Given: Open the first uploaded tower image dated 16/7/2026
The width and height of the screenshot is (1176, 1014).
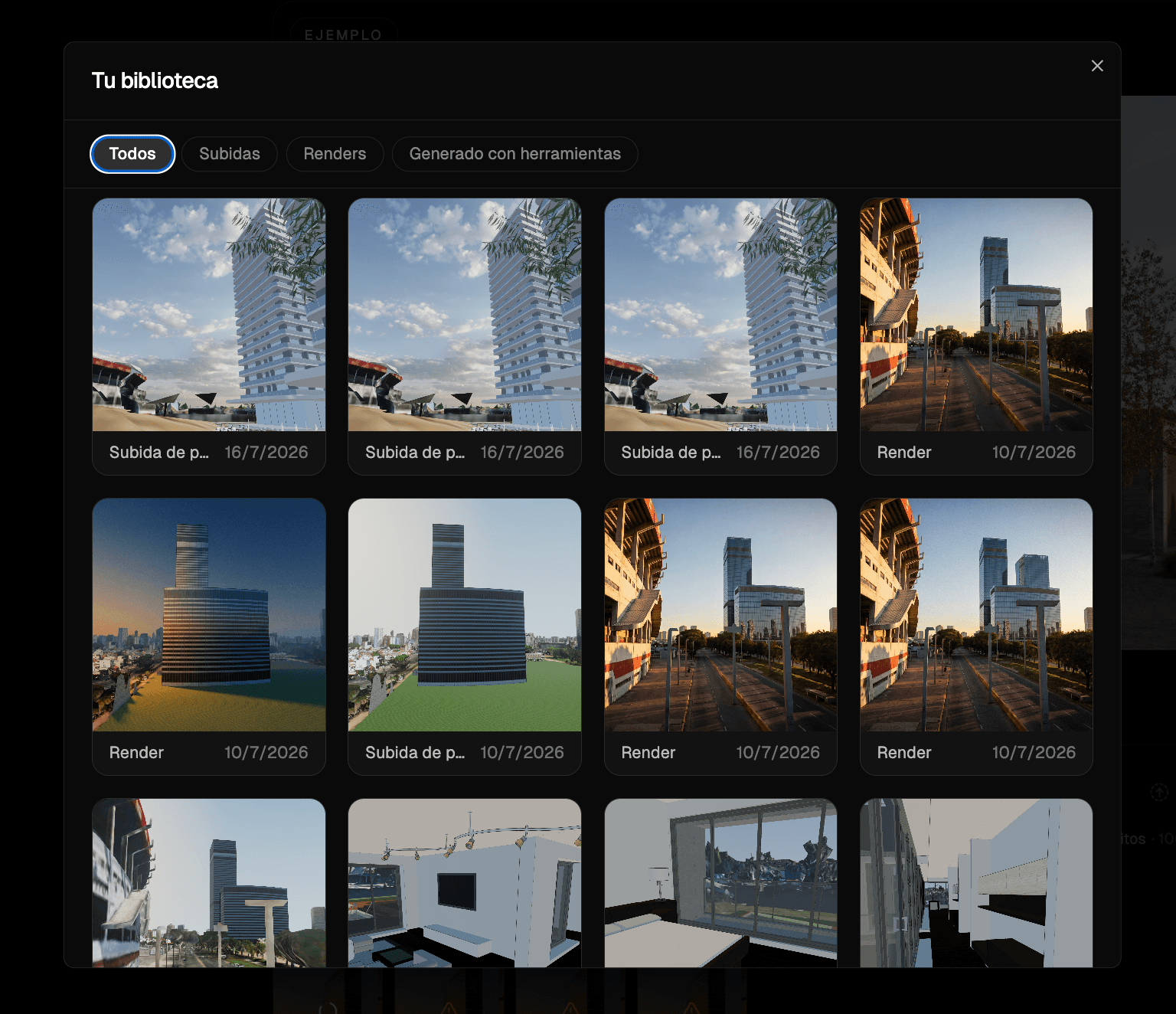Looking at the screenshot, I should [x=209, y=337].
